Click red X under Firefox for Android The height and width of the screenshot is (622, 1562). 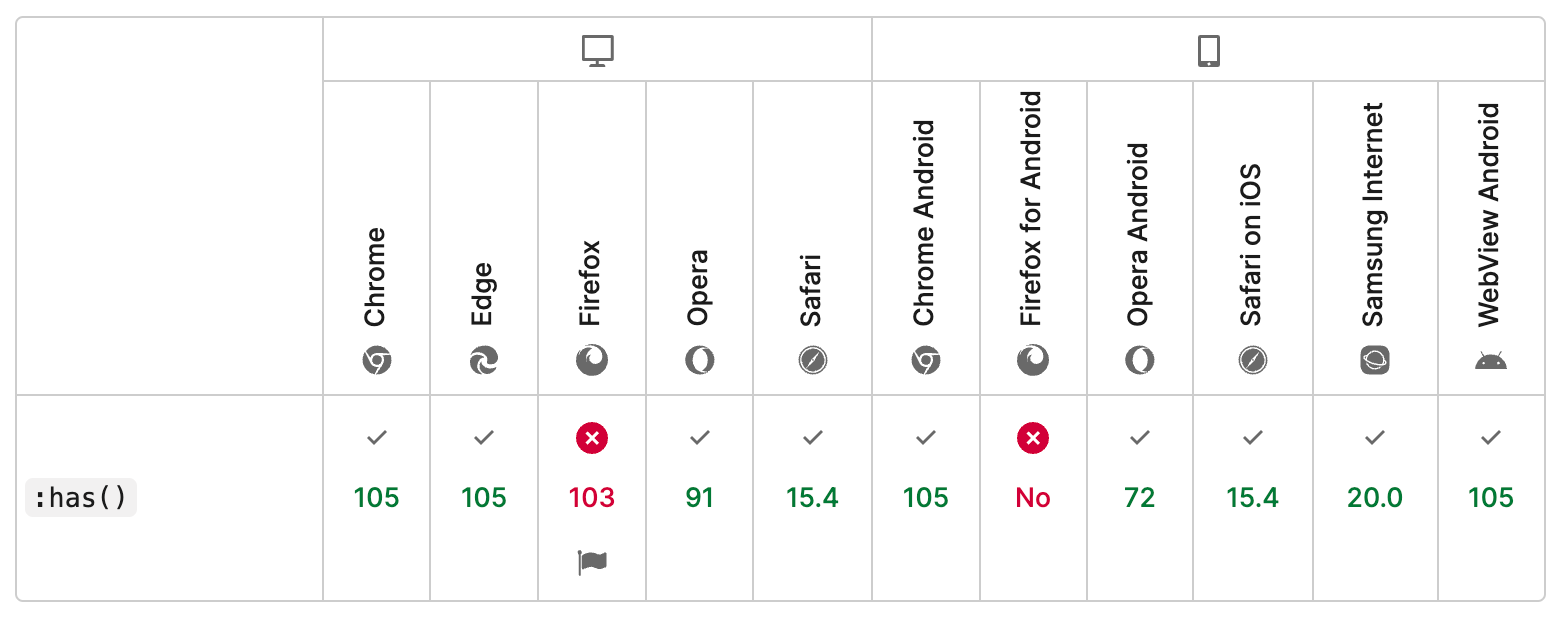click(x=1033, y=437)
